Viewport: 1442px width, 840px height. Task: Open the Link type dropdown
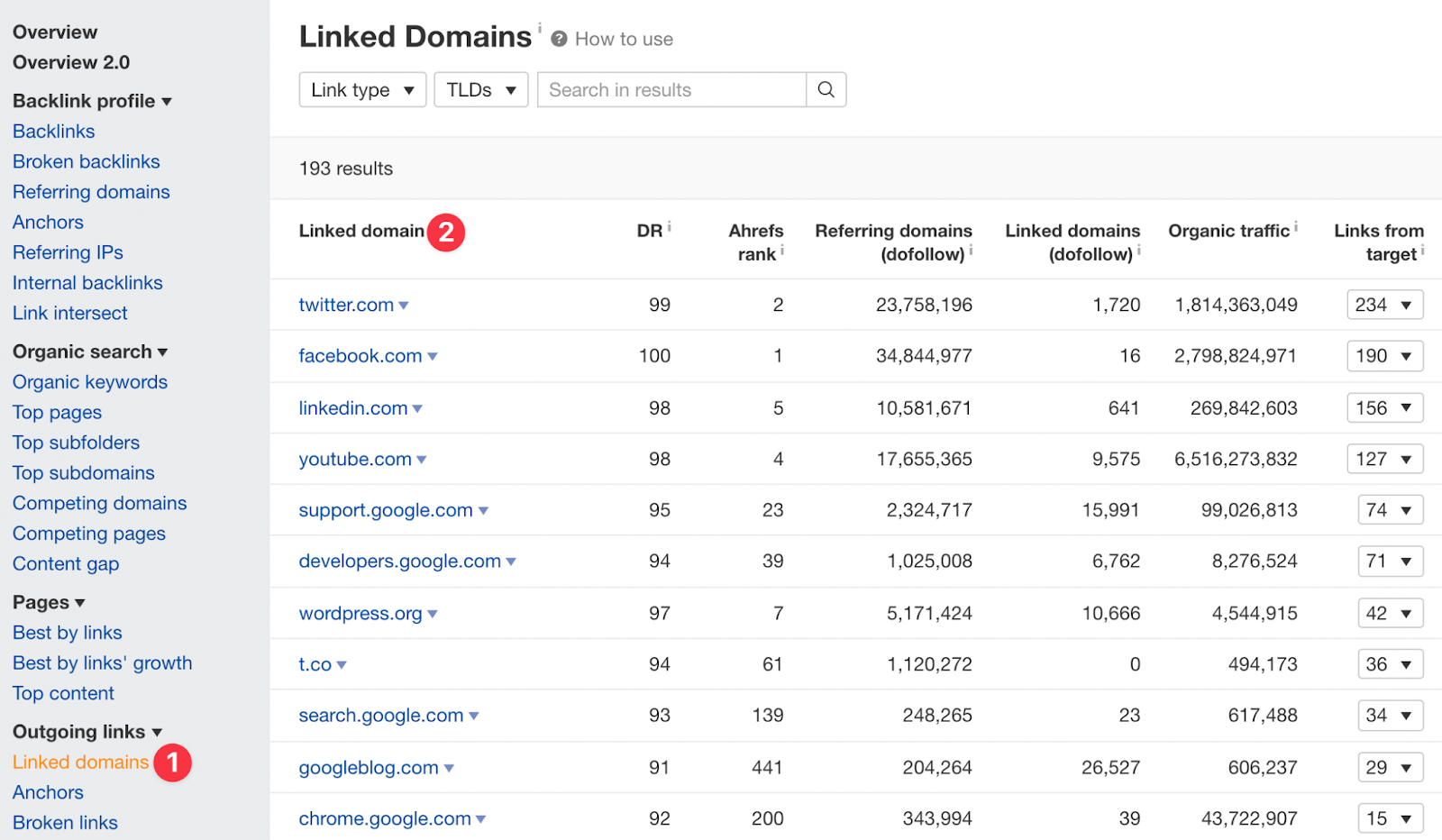pyautogui.click(x=362, y=90)
